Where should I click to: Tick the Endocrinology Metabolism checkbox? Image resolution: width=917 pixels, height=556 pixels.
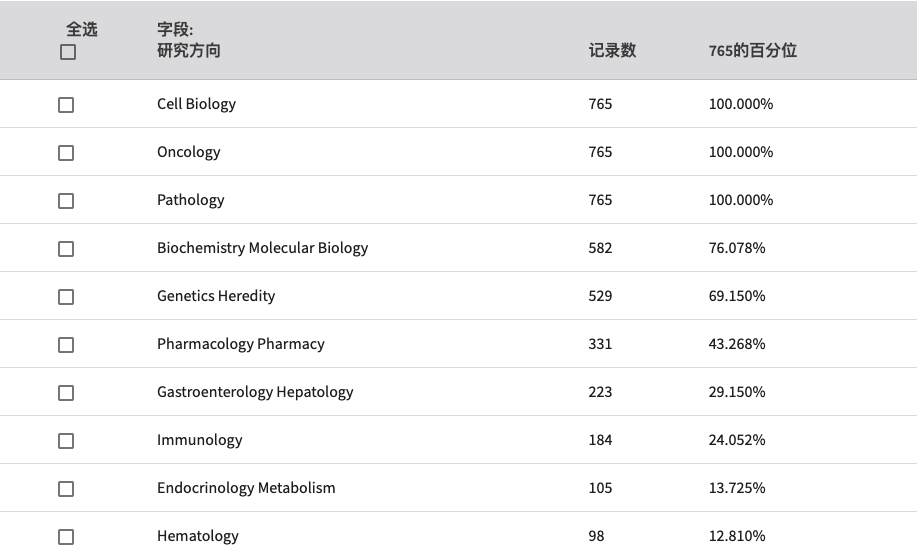(x=66, y=489)
